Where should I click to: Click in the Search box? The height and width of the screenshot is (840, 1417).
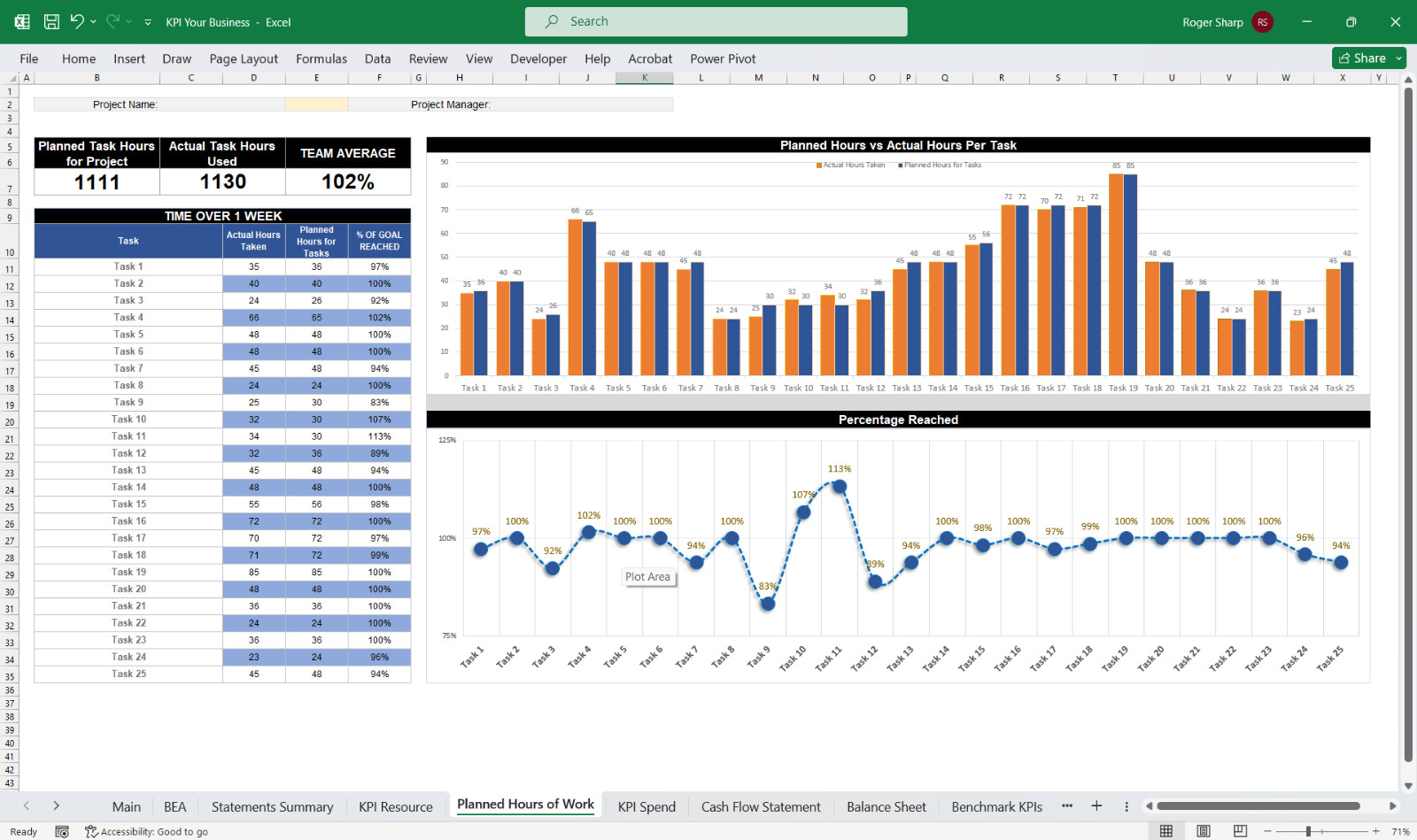(716, 21)
